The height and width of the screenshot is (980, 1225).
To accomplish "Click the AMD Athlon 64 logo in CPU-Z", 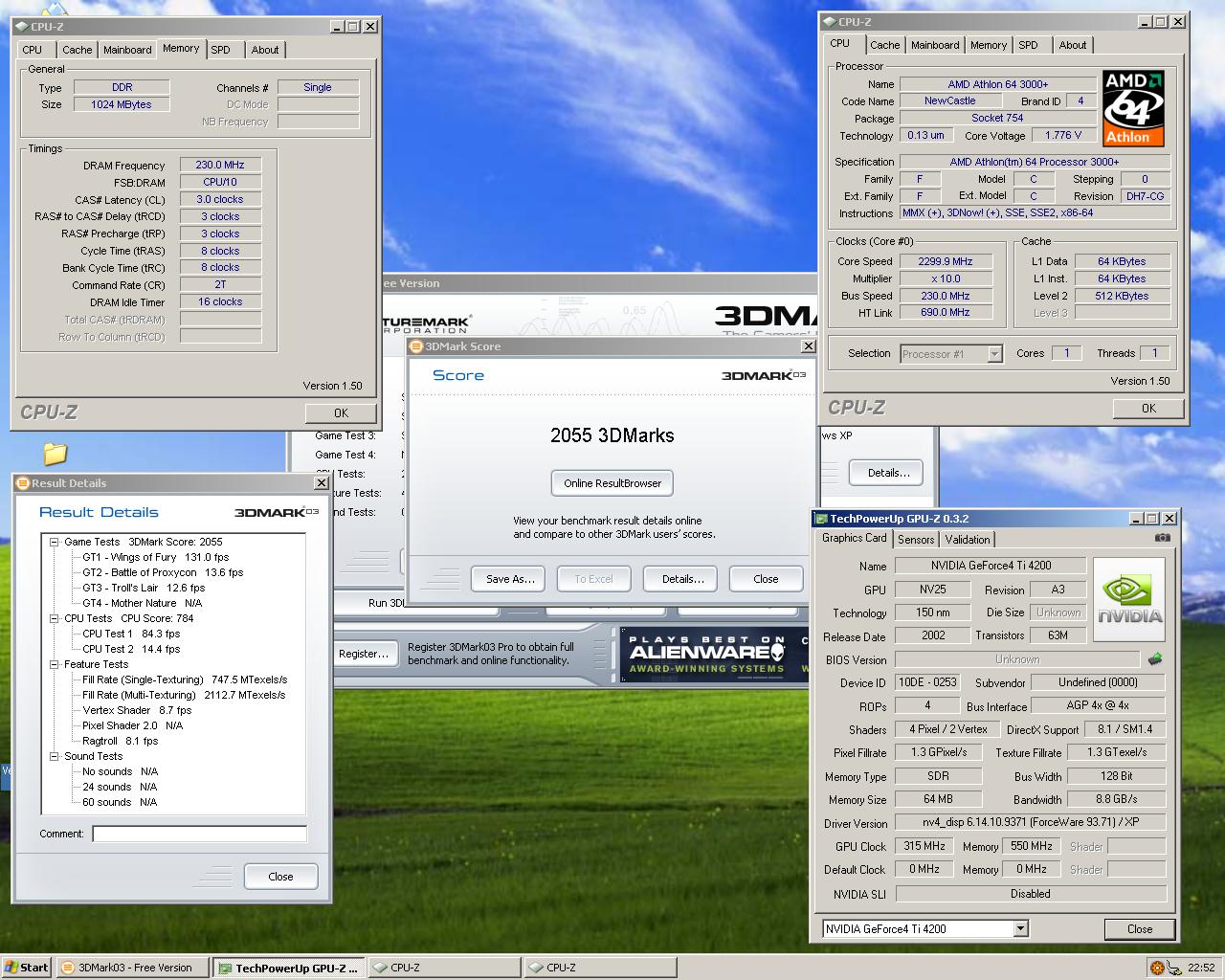I will coord(1133,107).
